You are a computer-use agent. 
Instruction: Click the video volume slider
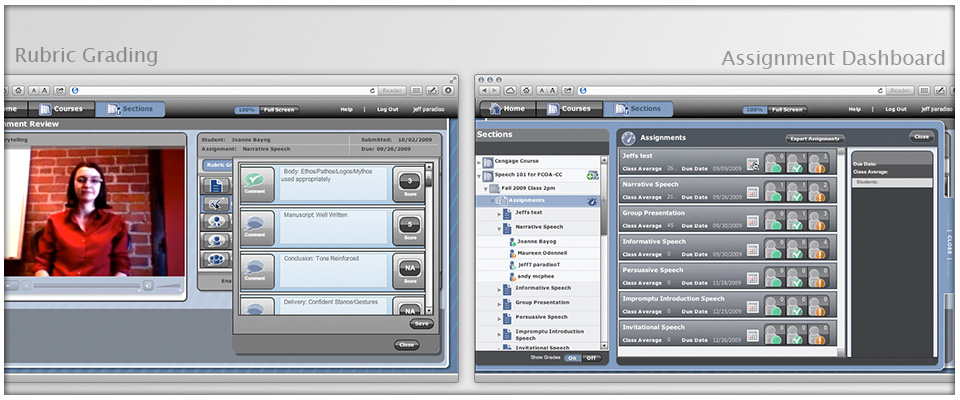coord(170,285)
